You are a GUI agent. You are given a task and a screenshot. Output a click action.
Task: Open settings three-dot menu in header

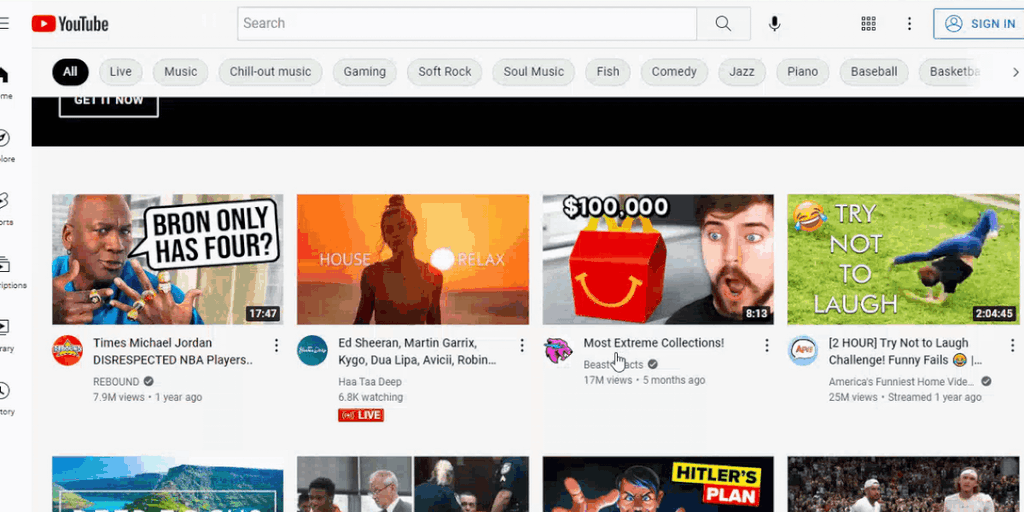(x=909, y=24)
